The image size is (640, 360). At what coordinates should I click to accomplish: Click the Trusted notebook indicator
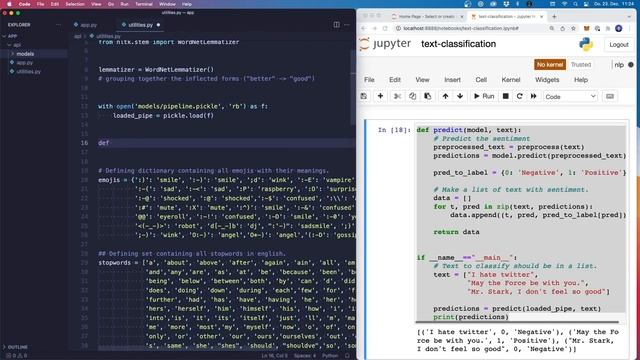[581, 64]
